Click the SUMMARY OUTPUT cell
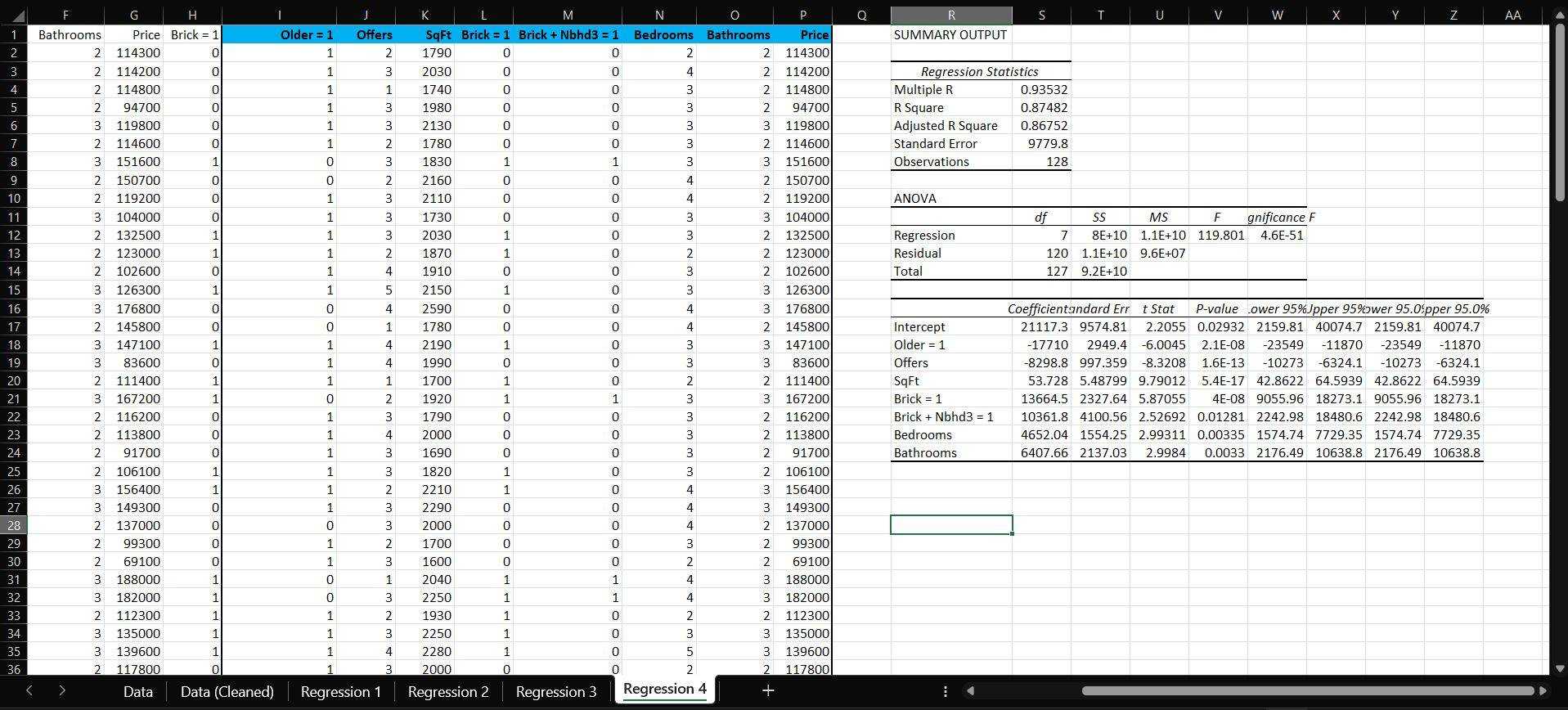 click(x=951, y=34)
